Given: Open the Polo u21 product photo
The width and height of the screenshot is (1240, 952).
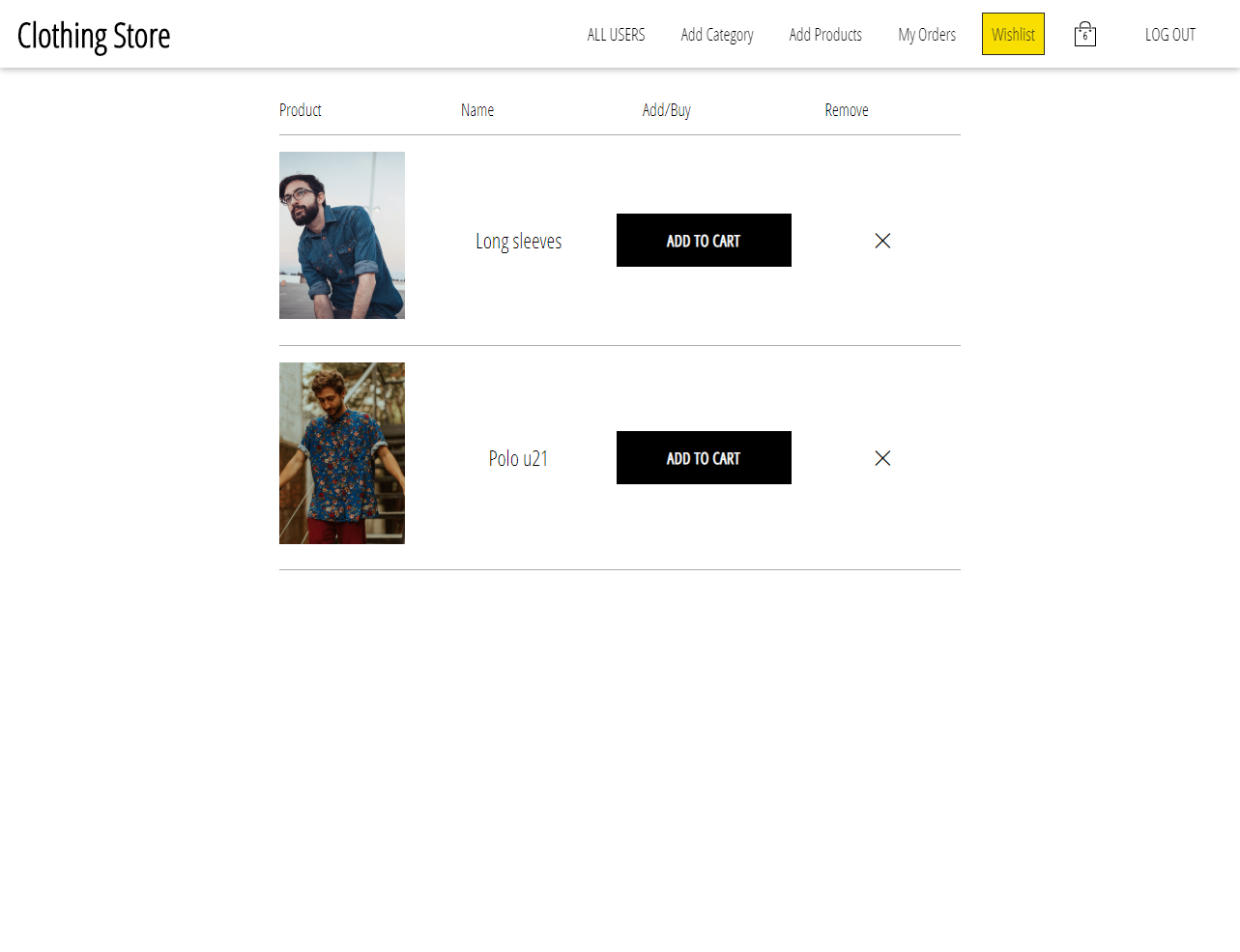Looking at the screenshot, I should point(342,453).
